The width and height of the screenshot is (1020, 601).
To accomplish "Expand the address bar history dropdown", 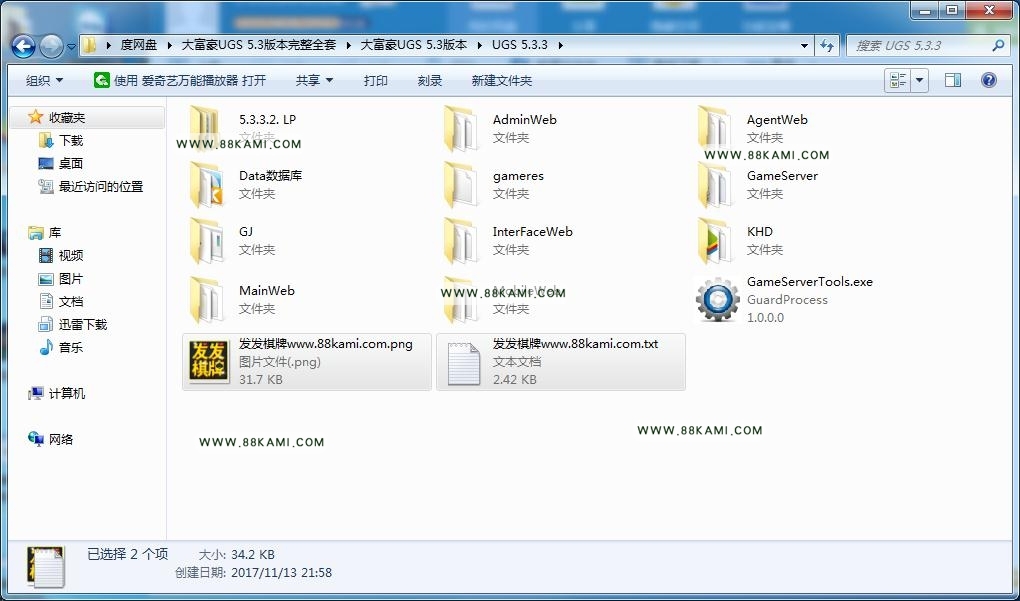I will (x=805, y=46).
